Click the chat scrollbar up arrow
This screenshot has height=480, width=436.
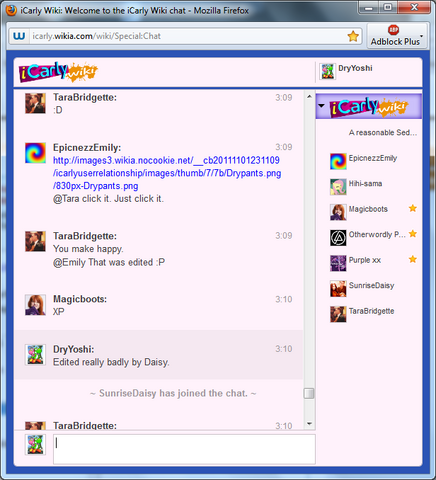(x=309, y=97)
